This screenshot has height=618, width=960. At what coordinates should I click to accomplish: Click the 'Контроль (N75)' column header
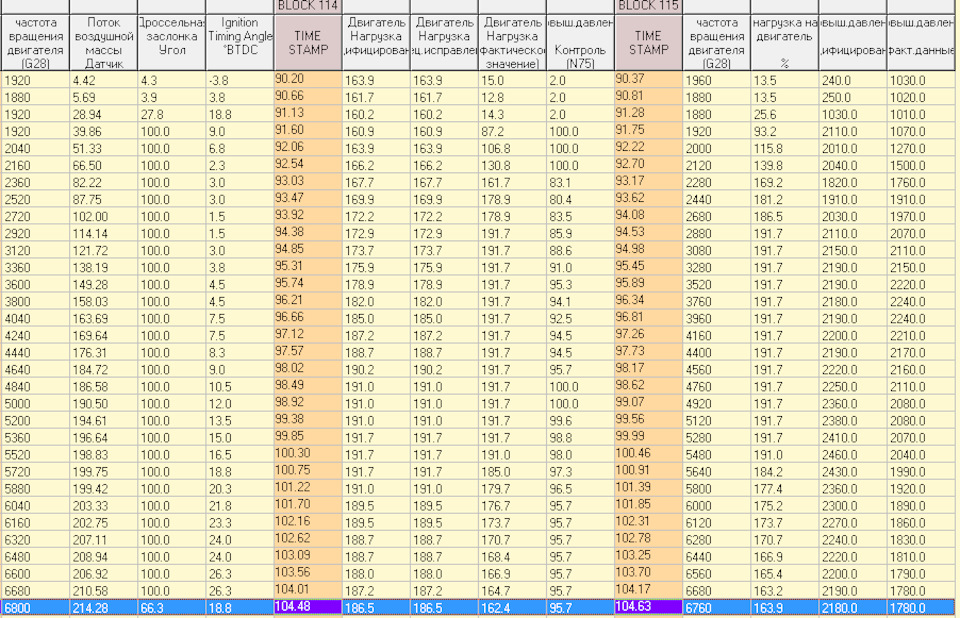coord(580,42)
